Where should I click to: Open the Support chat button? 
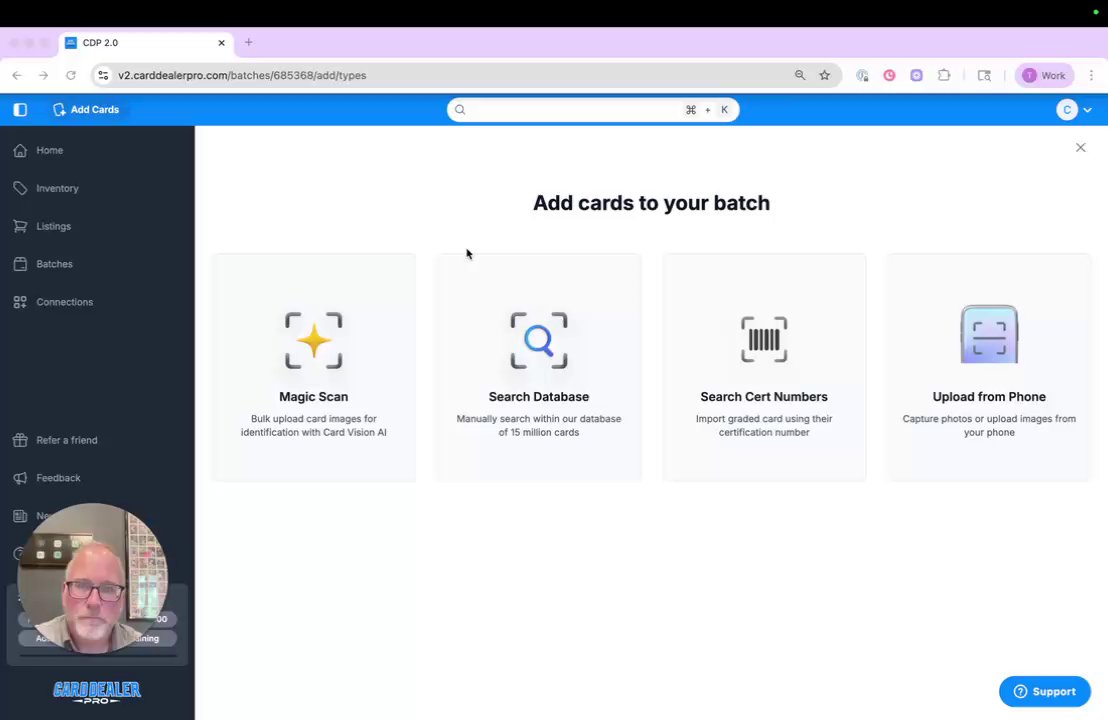click(1044, 692)
